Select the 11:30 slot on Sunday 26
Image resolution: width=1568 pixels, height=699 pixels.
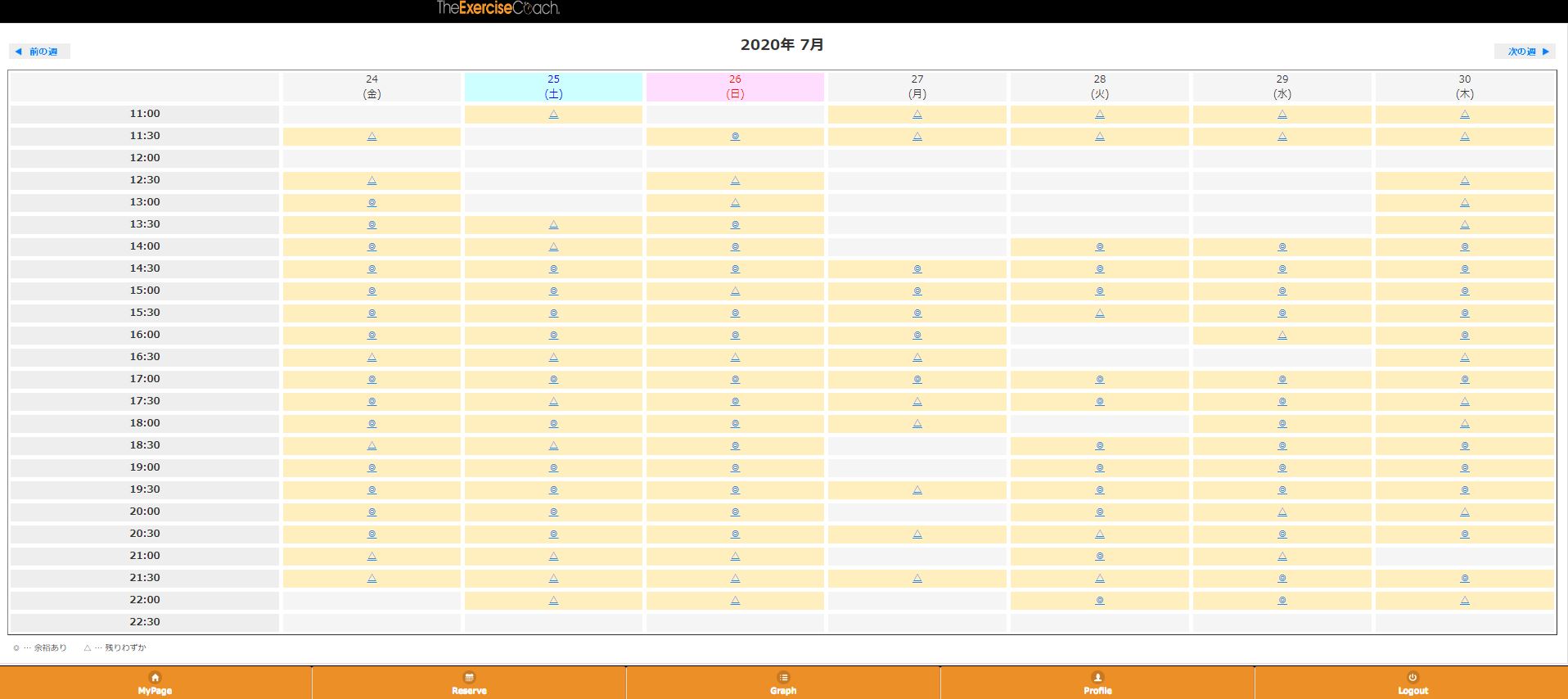pos(735,137)
